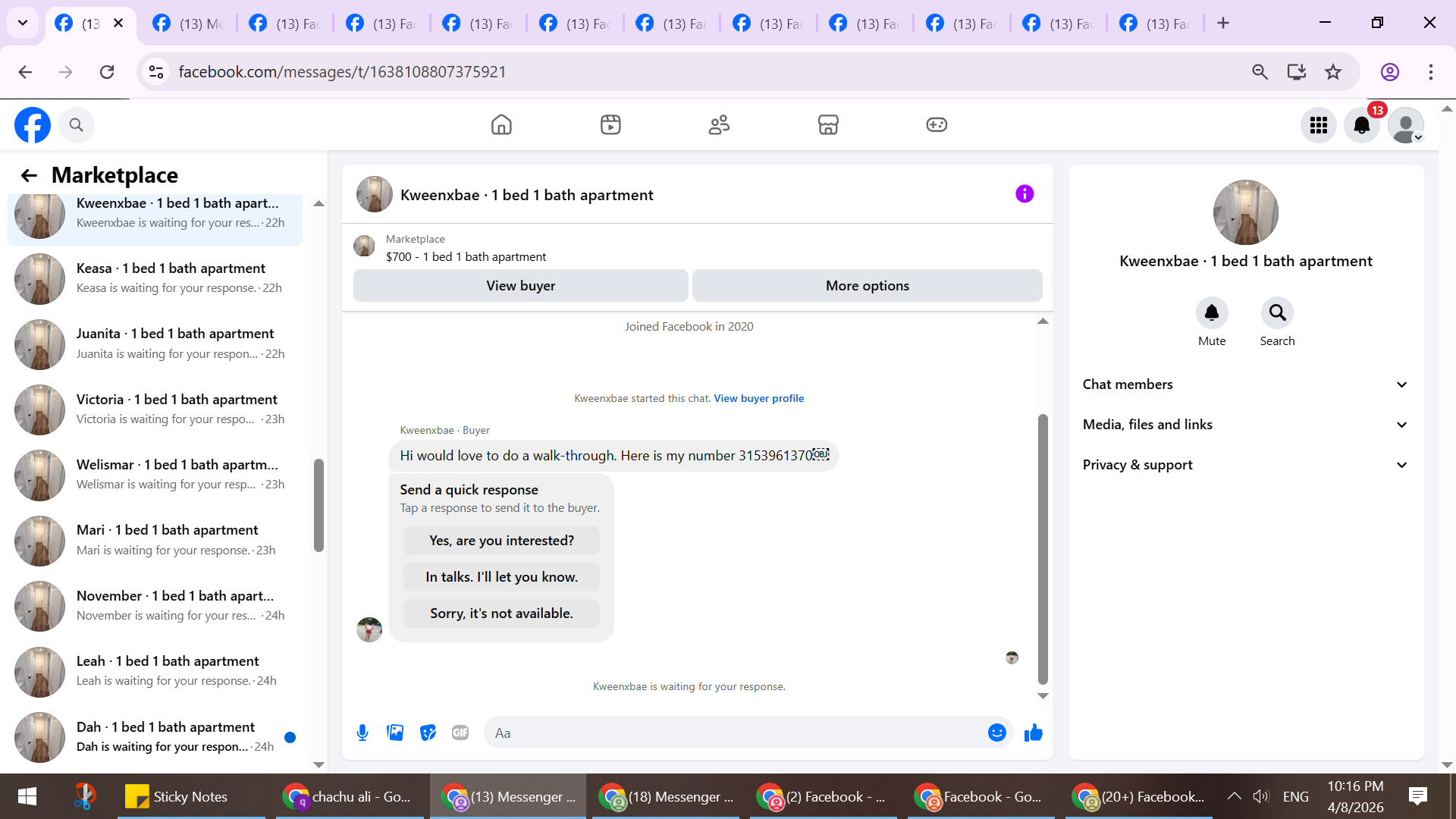Open the account profile dropdown
Image resolution: width=1456 pixels, height=819 pixels.
click(1406, 125)
